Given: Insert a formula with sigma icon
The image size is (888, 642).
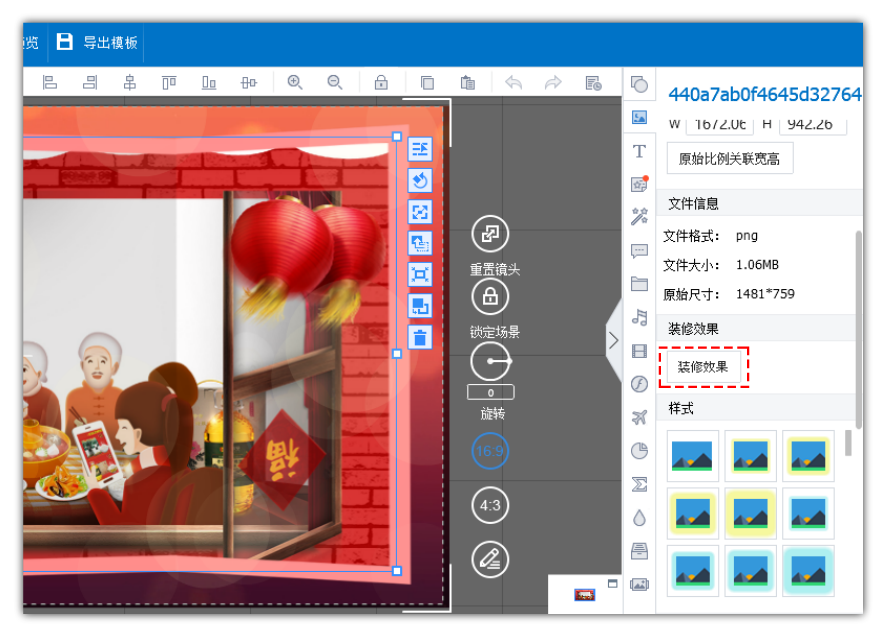Looking at the screenshot, I should 639,485.
